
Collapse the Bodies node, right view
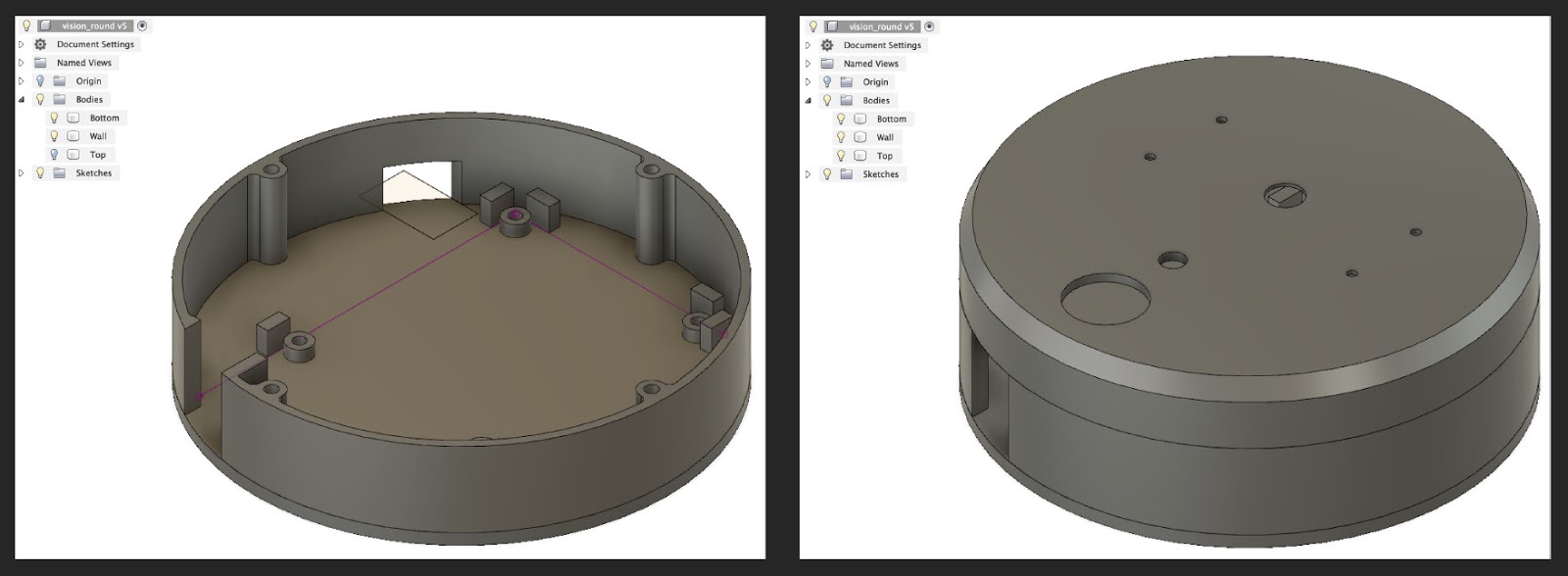(x=808, y=100)
